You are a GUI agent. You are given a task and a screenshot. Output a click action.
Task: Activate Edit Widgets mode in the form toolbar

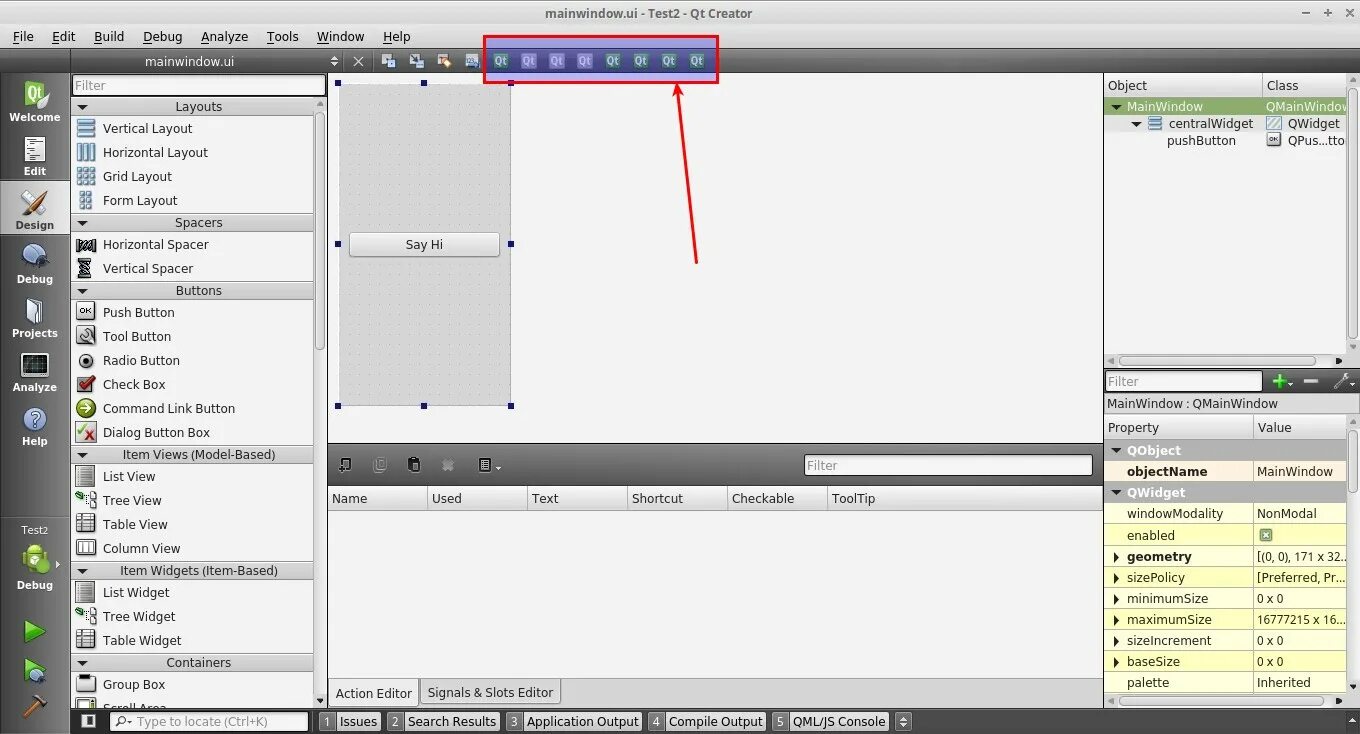389,61
